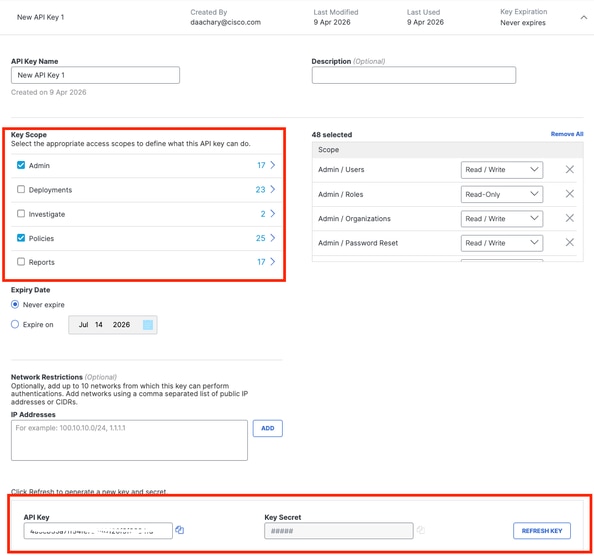Image resolution: width=594 pixels, height=556 pixels.
Task: Copy the API Key to clipboard
Action: point(180,530)
